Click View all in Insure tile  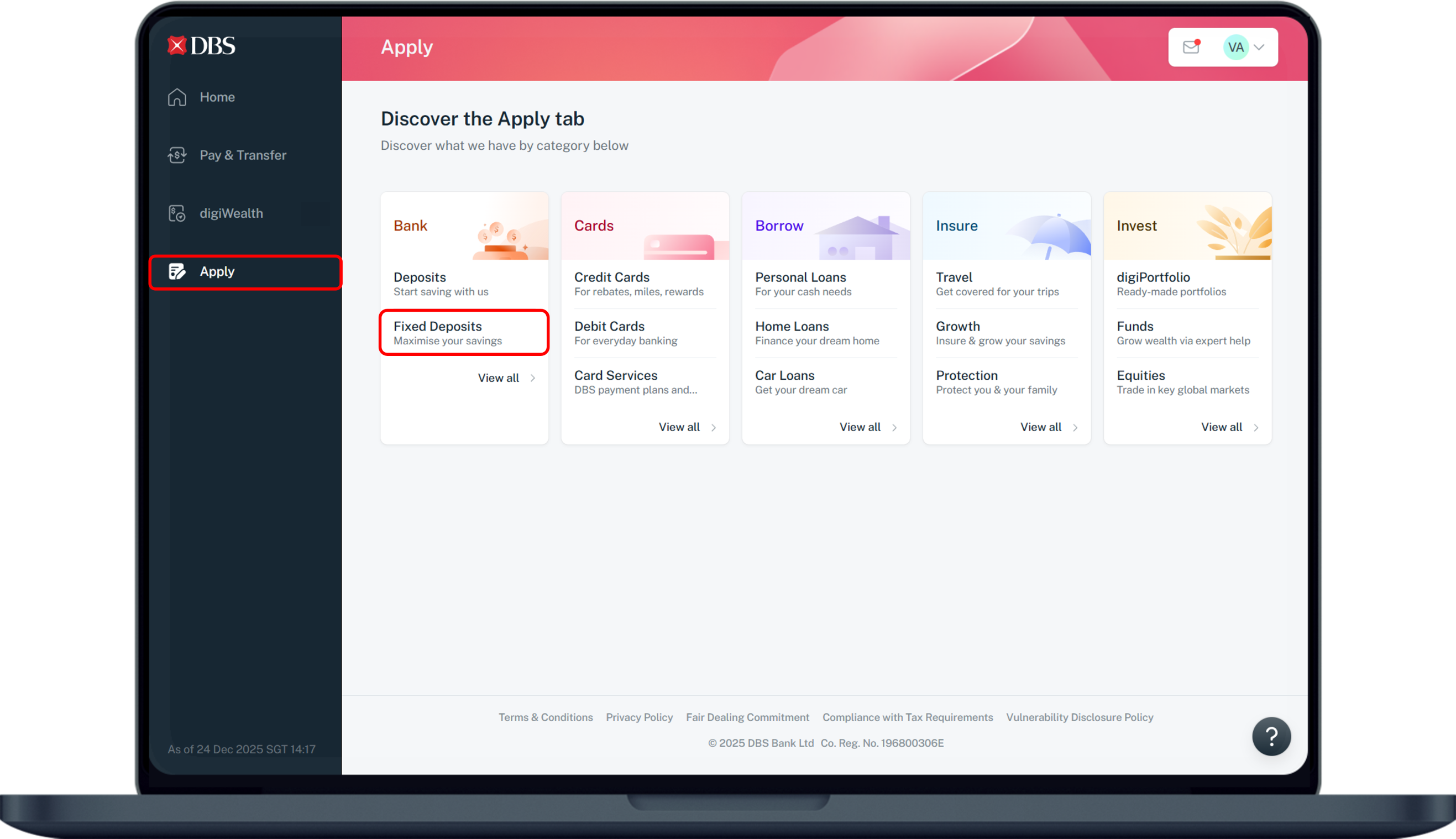tap(1041, 427)
